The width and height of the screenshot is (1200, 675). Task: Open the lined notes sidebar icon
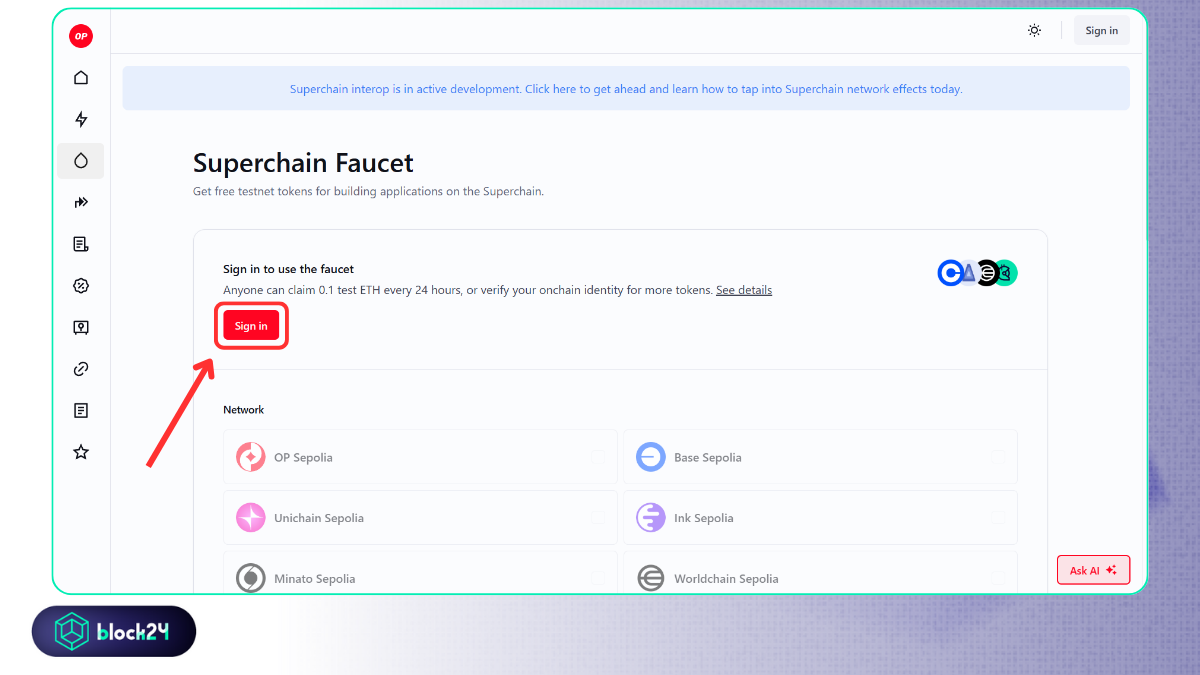[x=81, y=410]
